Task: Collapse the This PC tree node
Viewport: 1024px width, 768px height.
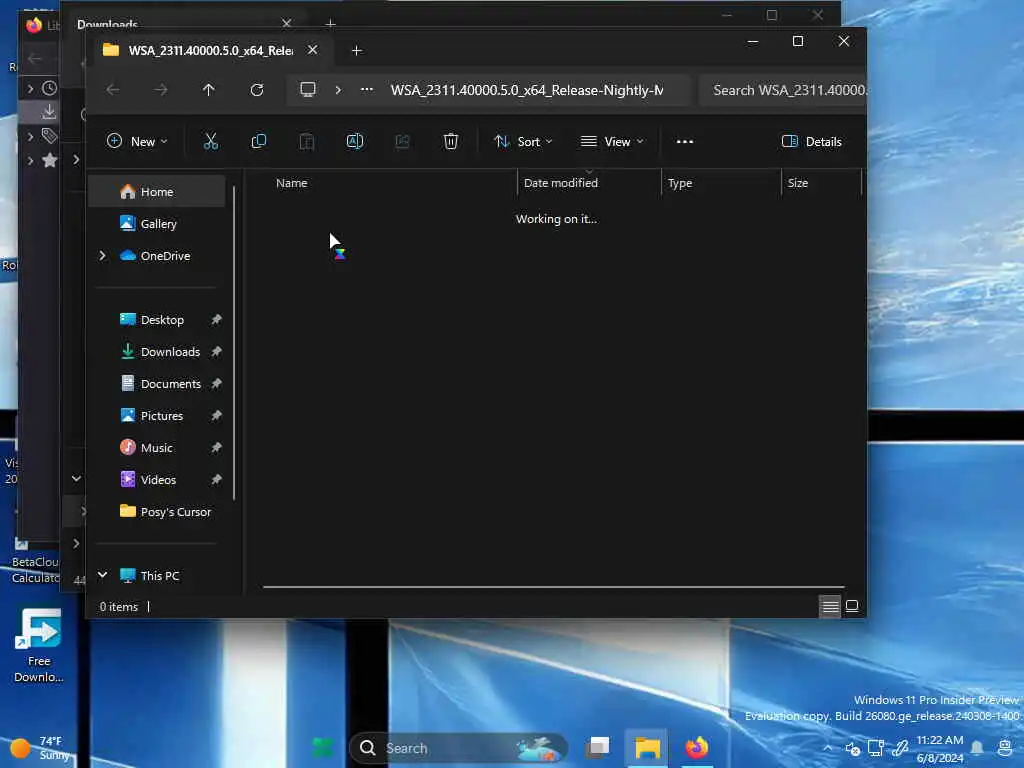Action: click(x=103, y=575)
